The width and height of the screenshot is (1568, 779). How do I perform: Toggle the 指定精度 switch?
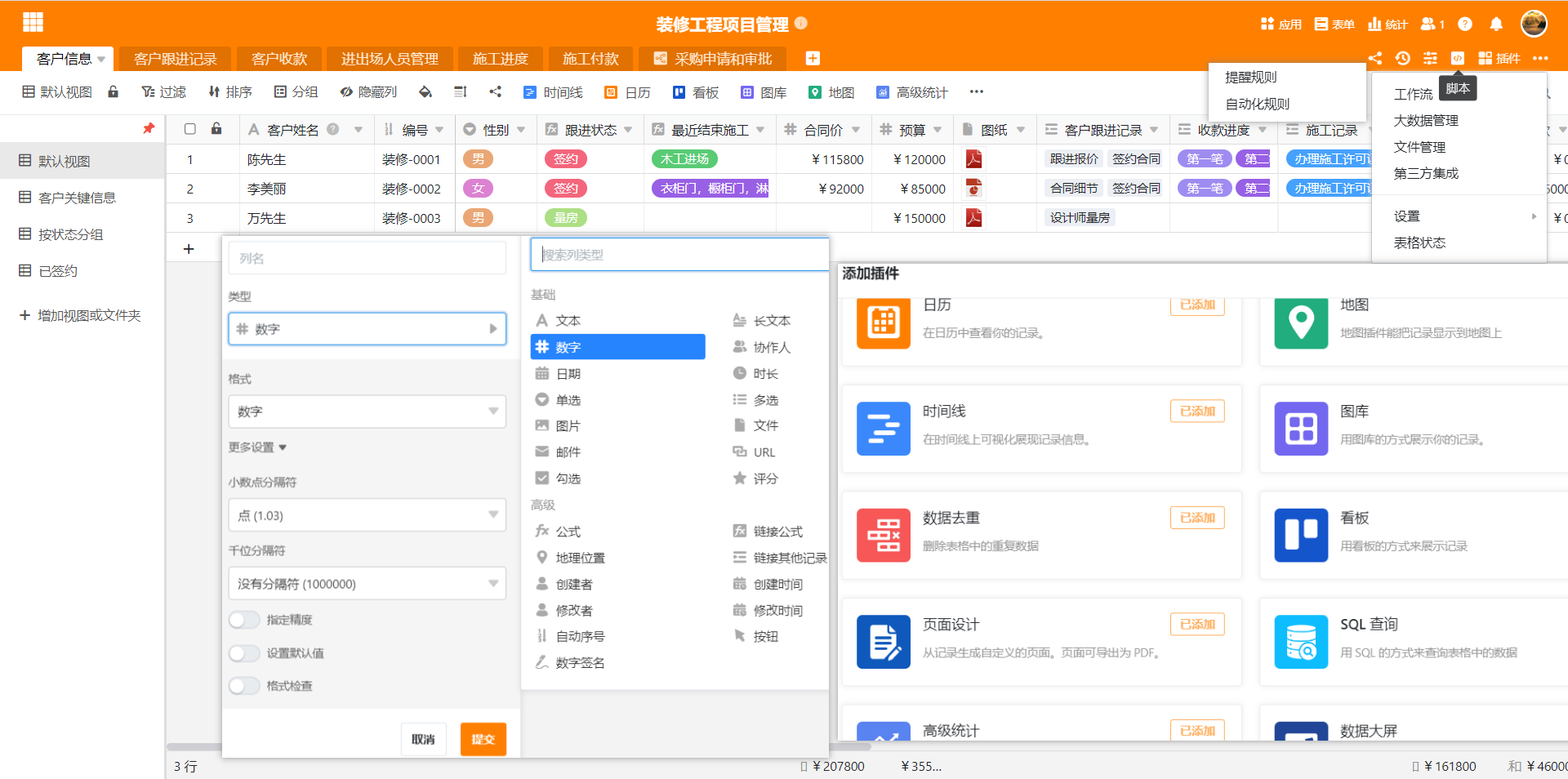coord(243,620)
